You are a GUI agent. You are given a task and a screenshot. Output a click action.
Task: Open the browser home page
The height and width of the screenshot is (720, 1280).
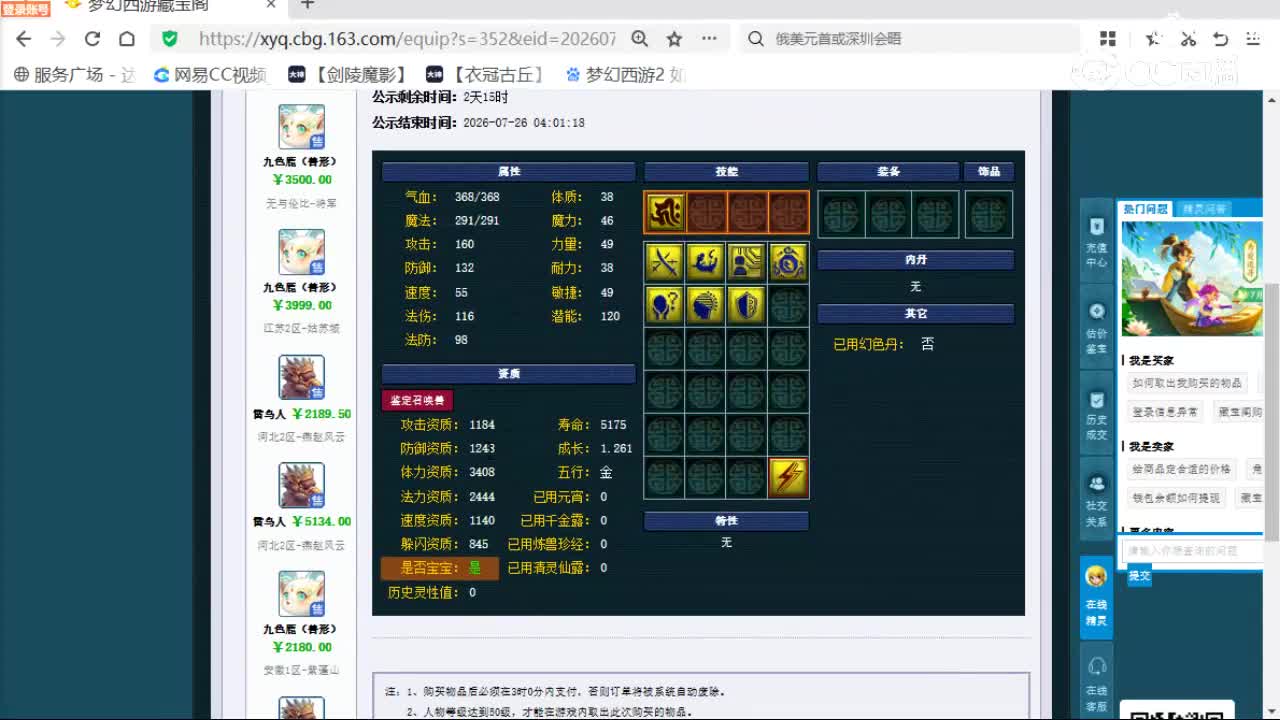pos(127,39)
